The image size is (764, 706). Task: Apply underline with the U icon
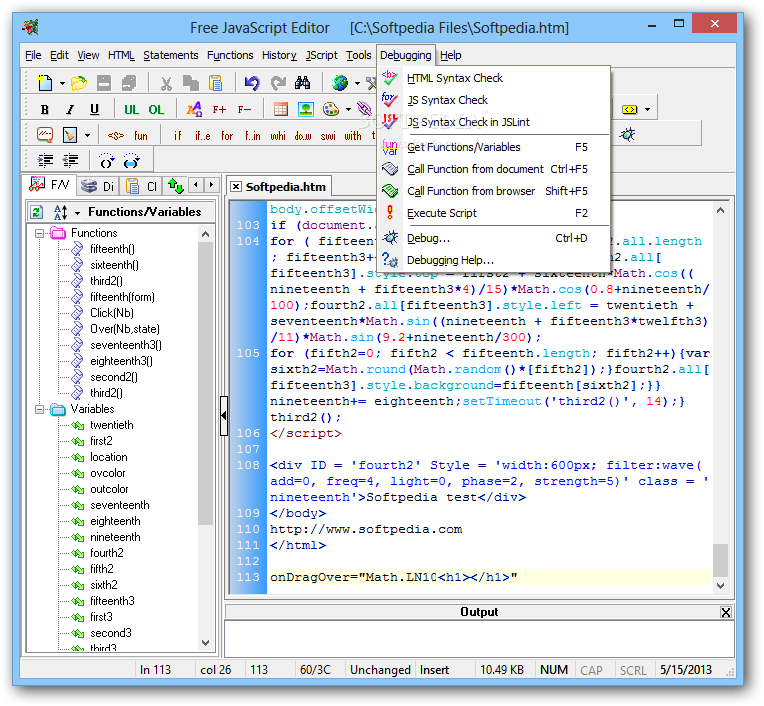95,109
